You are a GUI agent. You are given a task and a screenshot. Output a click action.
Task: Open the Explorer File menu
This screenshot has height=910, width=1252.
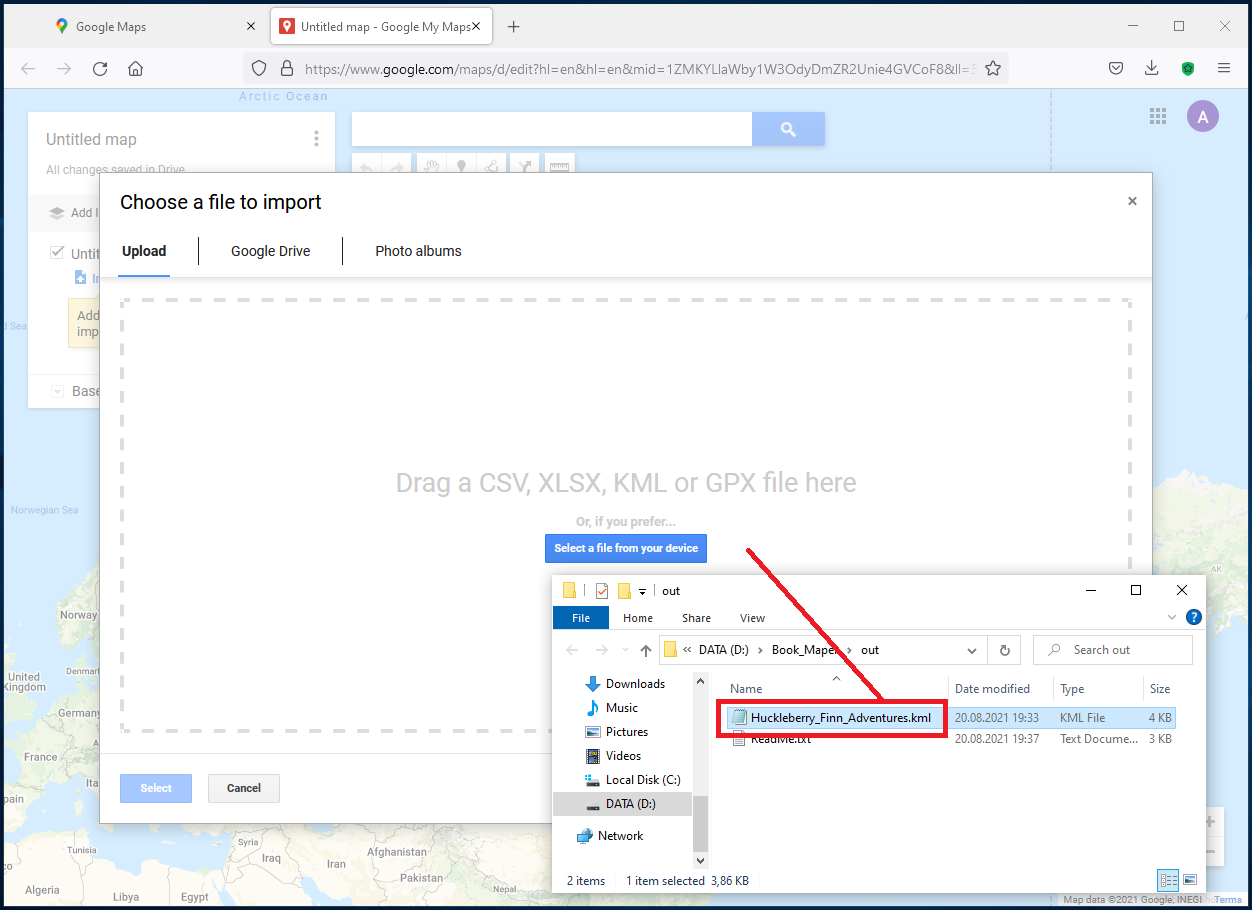[581, 618]
